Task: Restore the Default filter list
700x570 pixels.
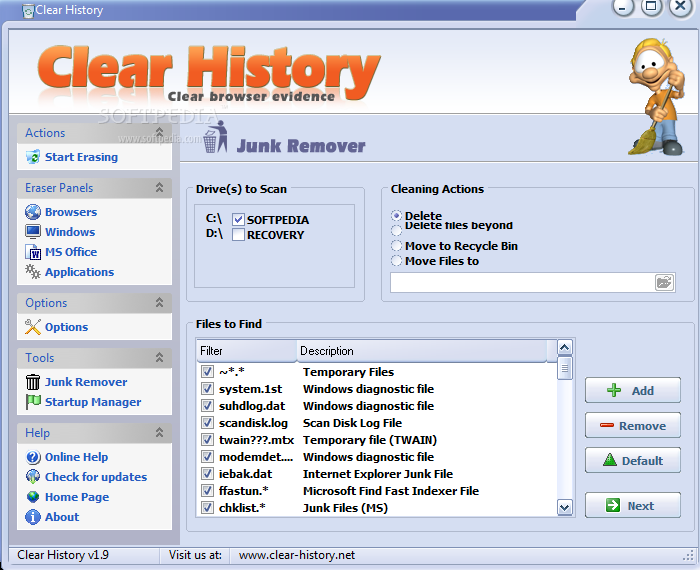Action: [x=633, y=460]
